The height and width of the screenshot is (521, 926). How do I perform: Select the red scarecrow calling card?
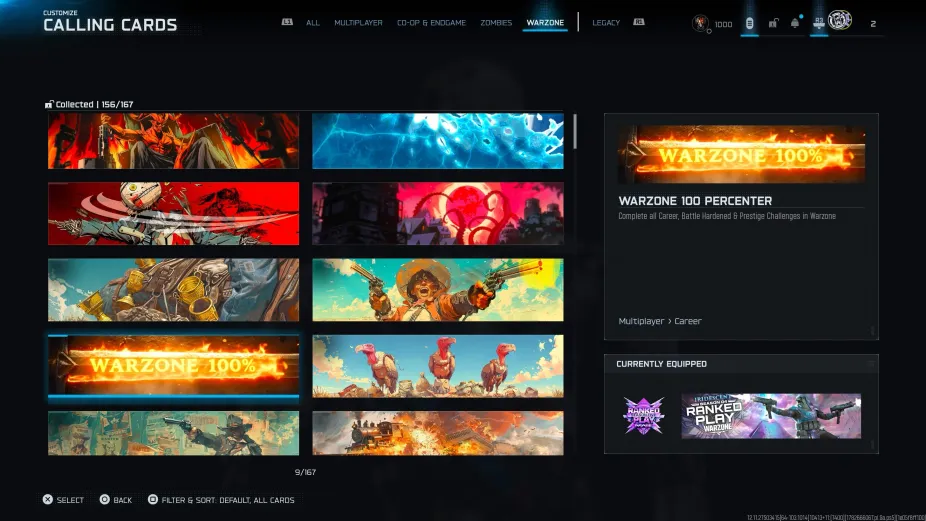(174, 213)
